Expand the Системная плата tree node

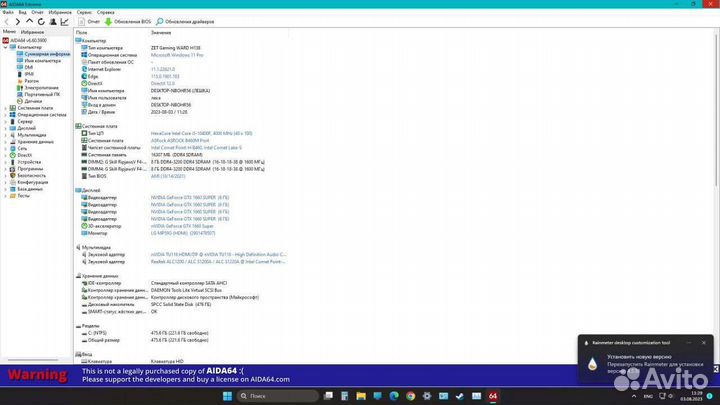click(x=6, y=108)
